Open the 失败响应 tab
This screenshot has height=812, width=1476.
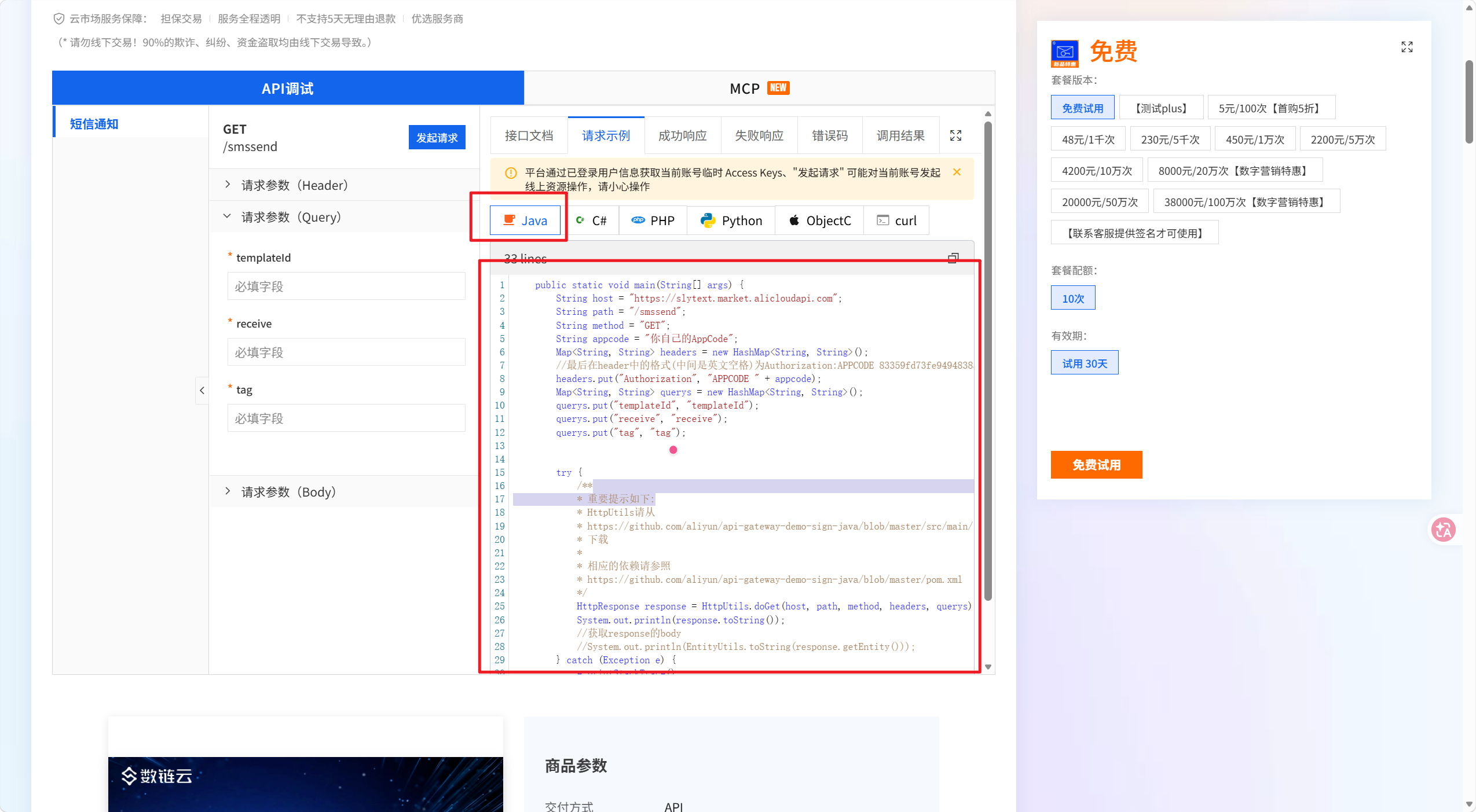759,135
